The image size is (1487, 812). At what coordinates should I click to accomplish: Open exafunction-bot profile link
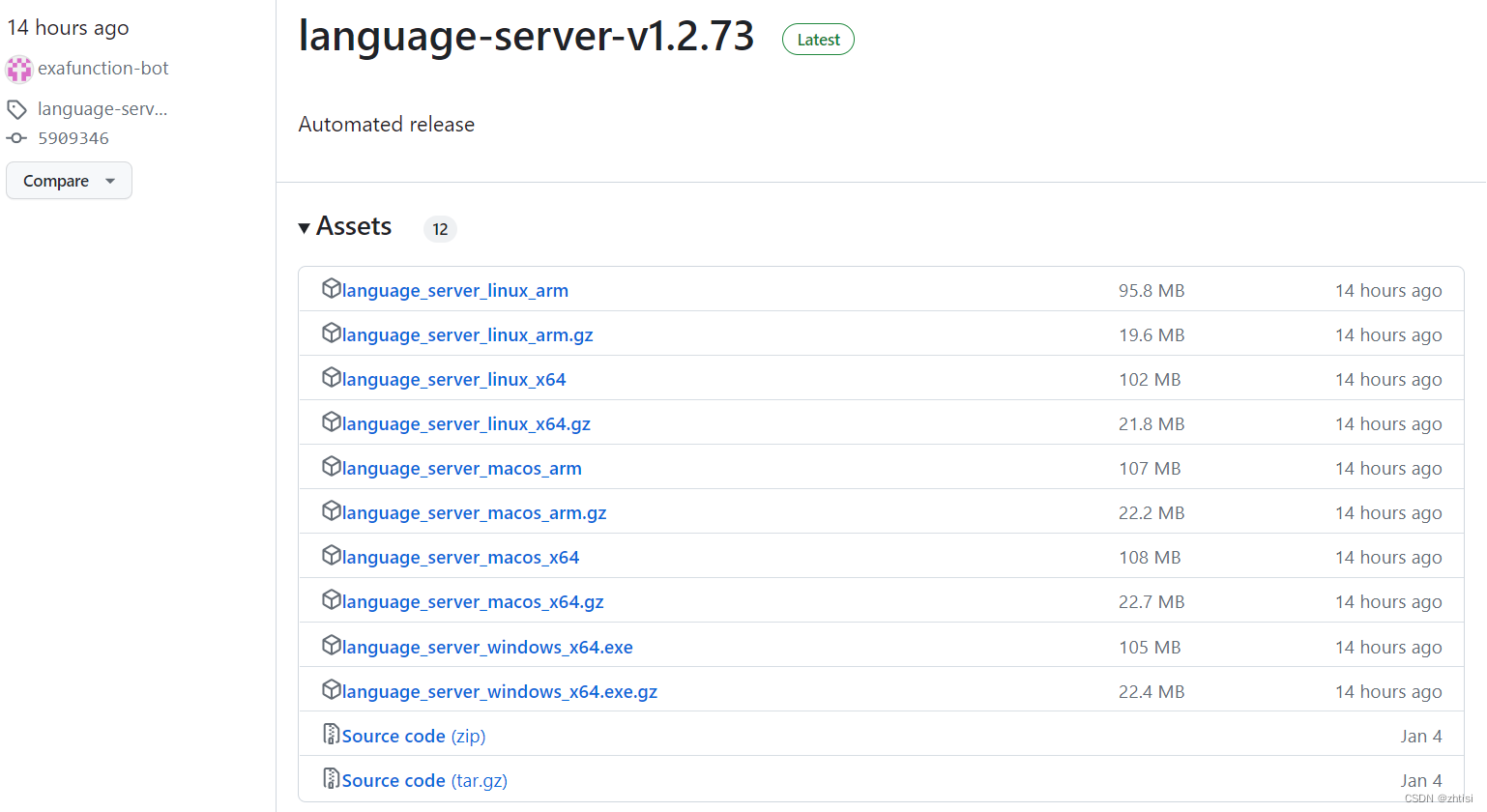click(103, 69)
